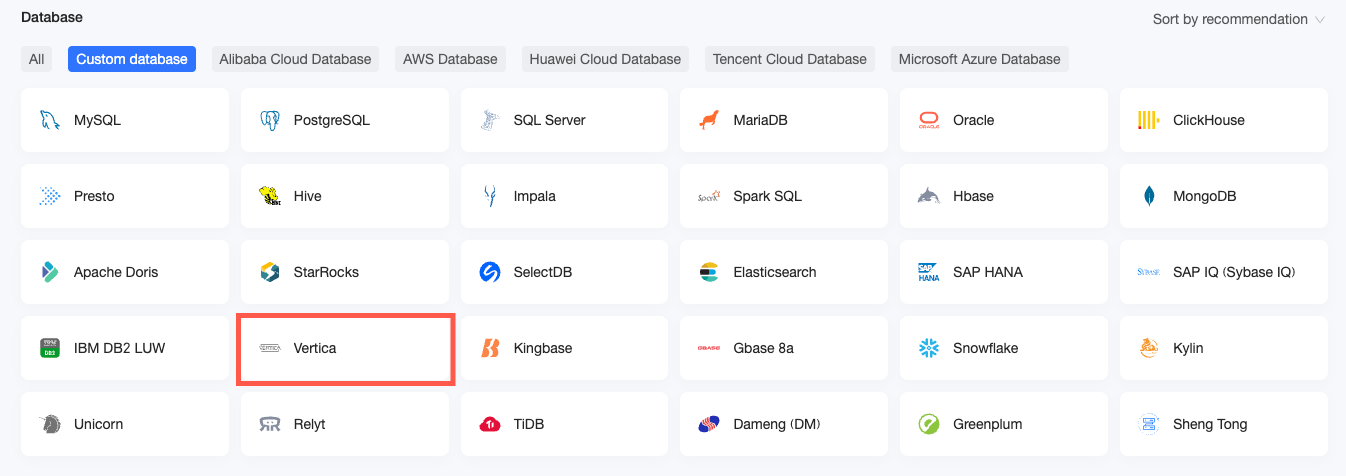Click the SAP HANA logo icon
This screenshot has height=476, width=1346.
[929, 272]
